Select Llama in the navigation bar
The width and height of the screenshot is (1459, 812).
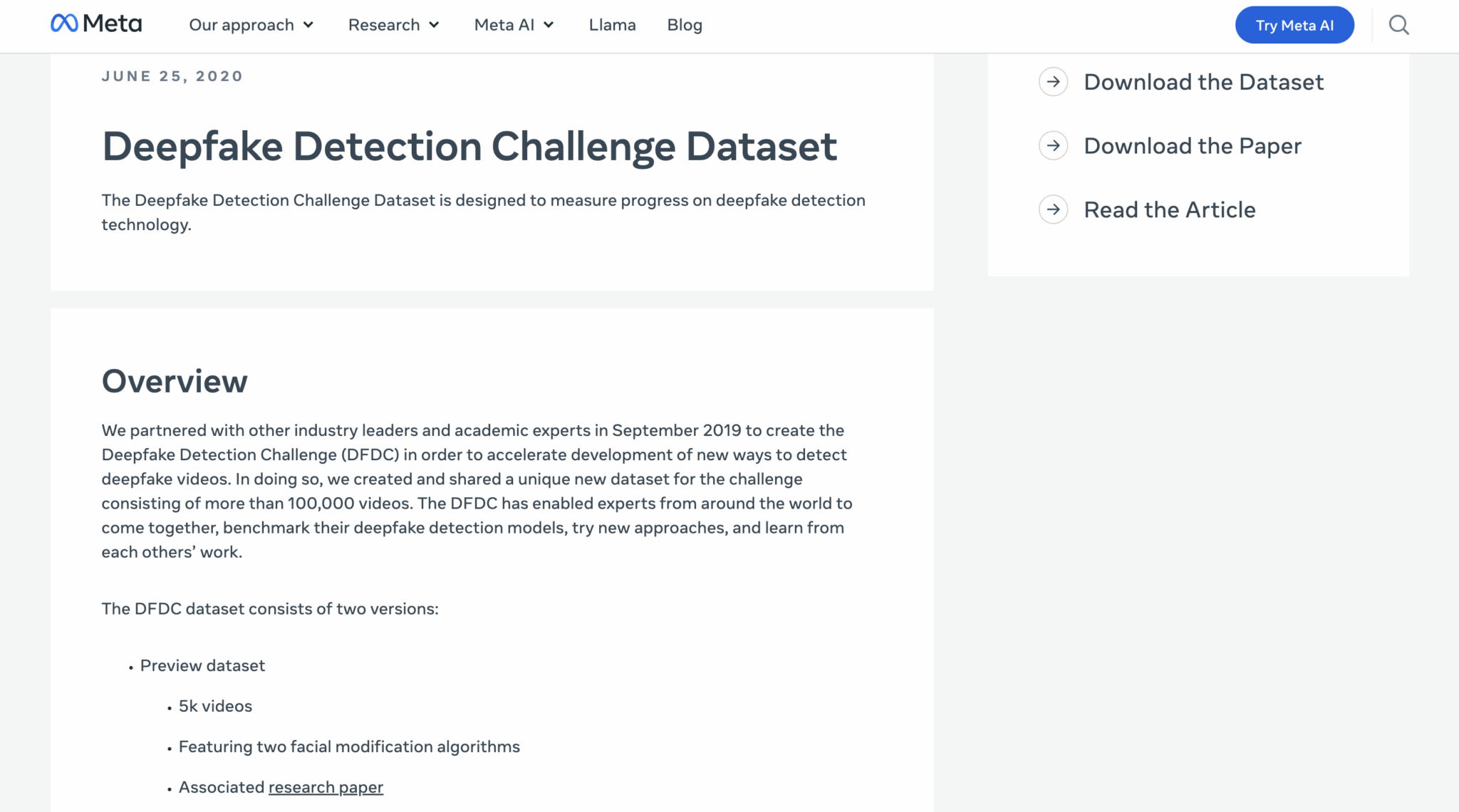(612, 25)
